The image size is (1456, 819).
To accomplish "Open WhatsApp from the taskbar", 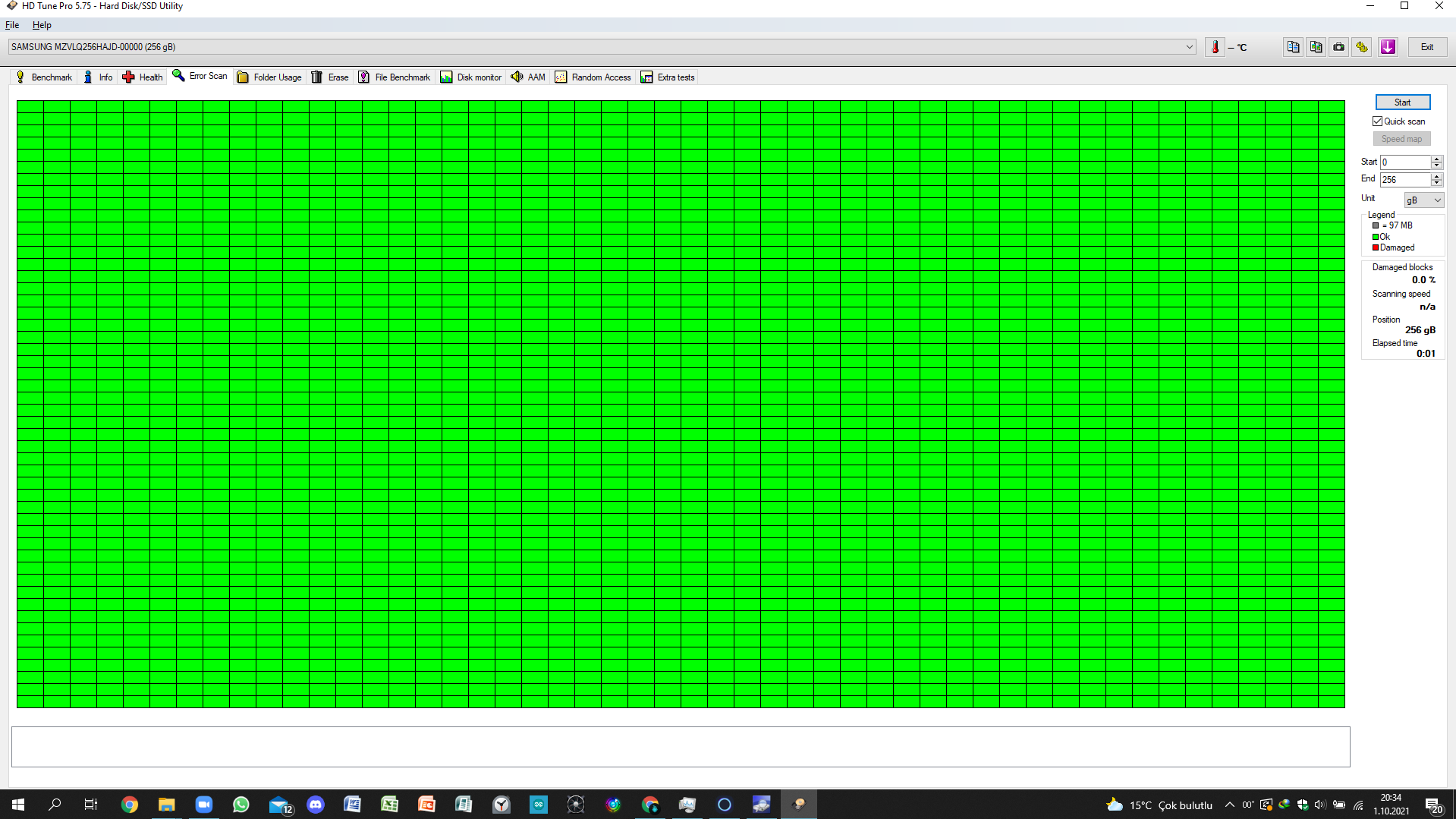I will click(x=241, y=805).
